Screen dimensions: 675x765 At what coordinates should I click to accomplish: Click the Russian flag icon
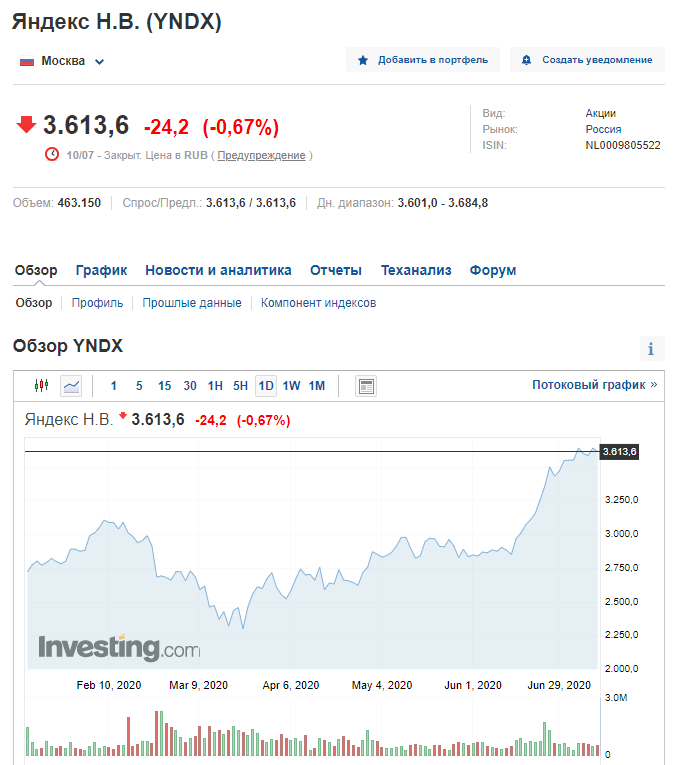coord(27,61)
